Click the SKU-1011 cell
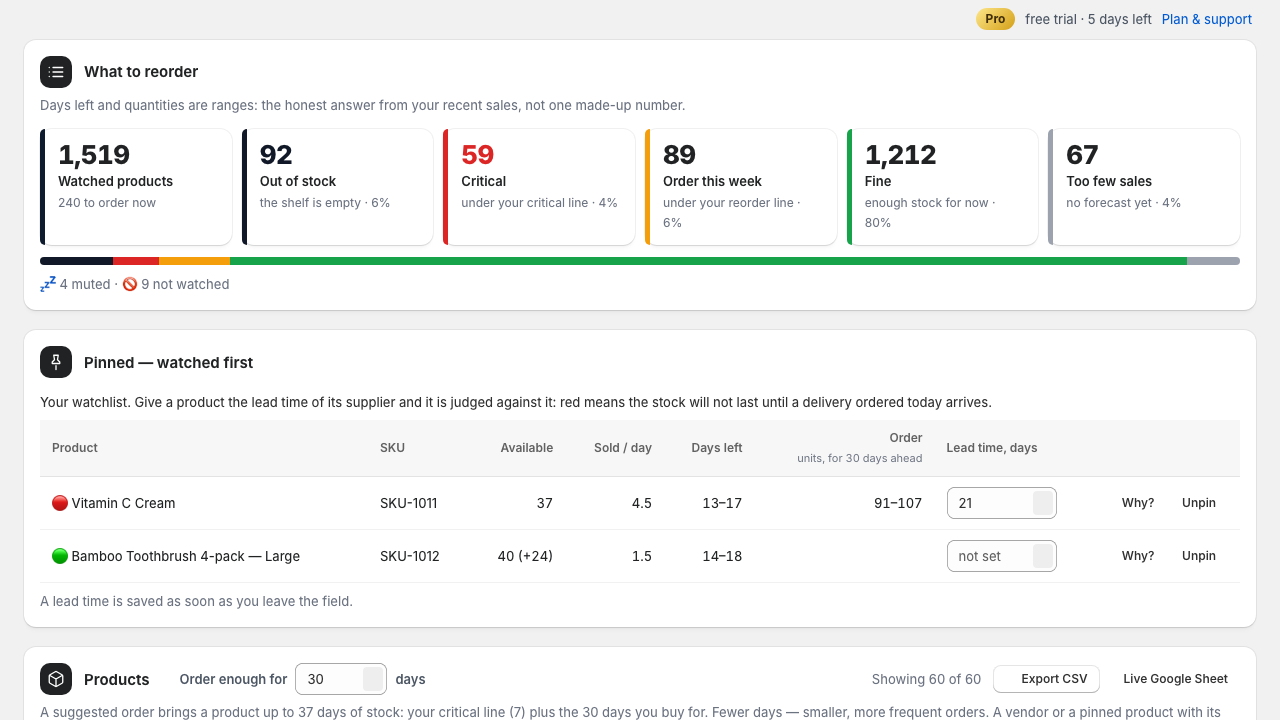 408,503
